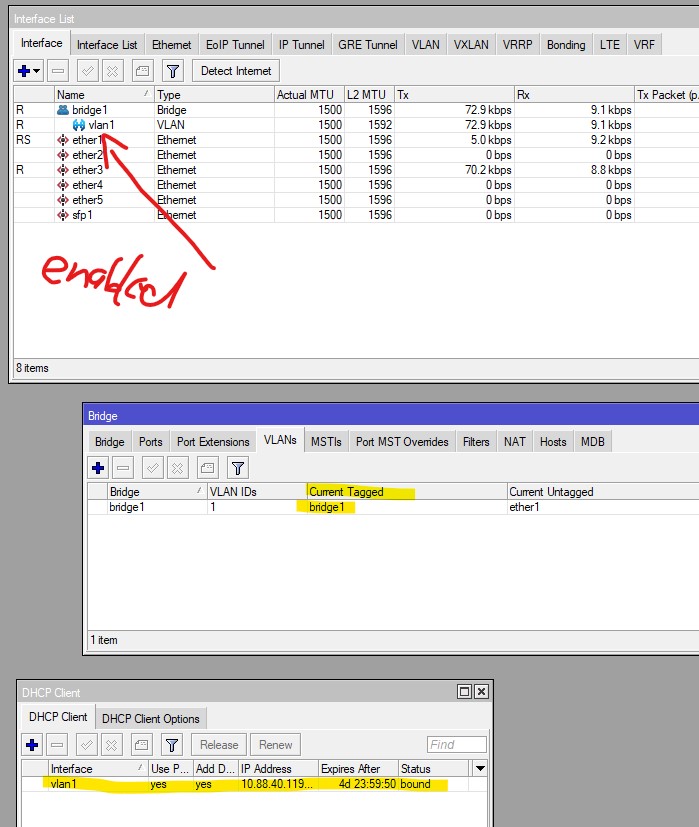699x827 pixels.
Task: Click the comment icon in Interface List toolbar
Action: 142,71
